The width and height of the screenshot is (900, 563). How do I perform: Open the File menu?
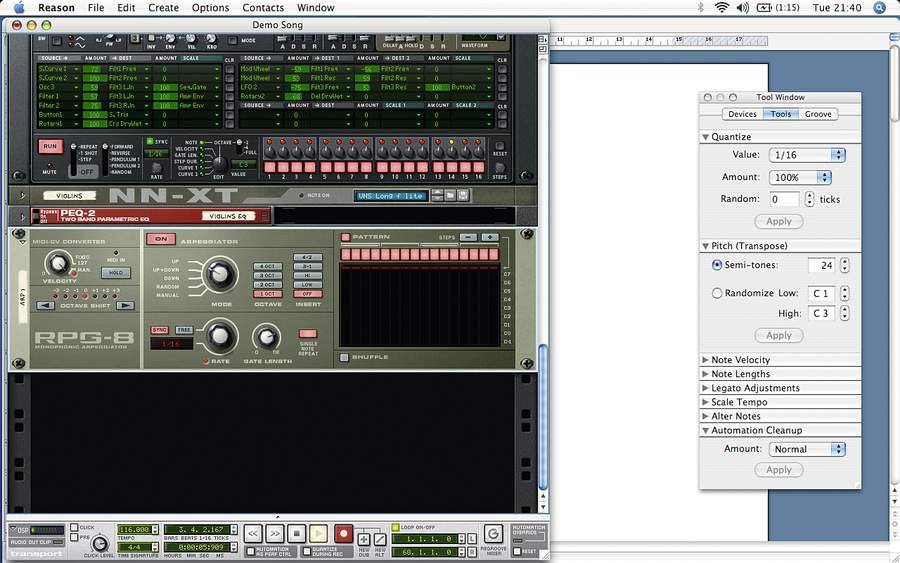[x=96, y=7]
